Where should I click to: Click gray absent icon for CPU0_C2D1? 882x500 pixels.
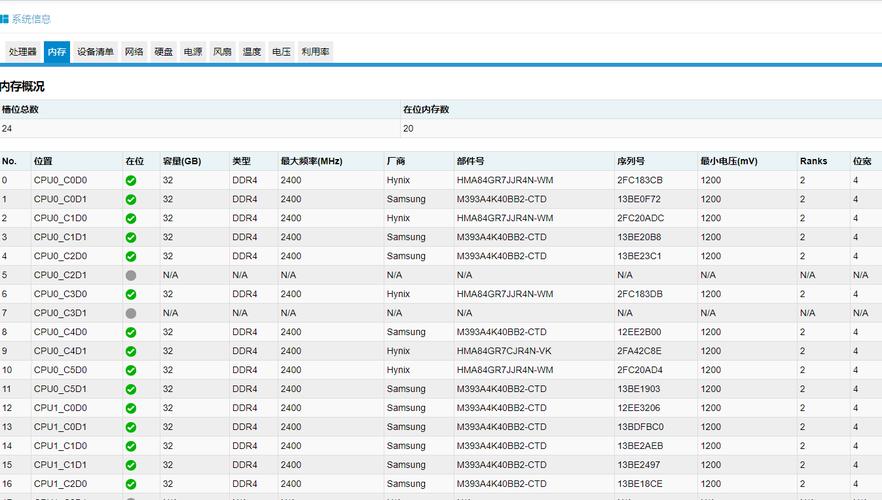pyautogui.click(x=130, y=276)
